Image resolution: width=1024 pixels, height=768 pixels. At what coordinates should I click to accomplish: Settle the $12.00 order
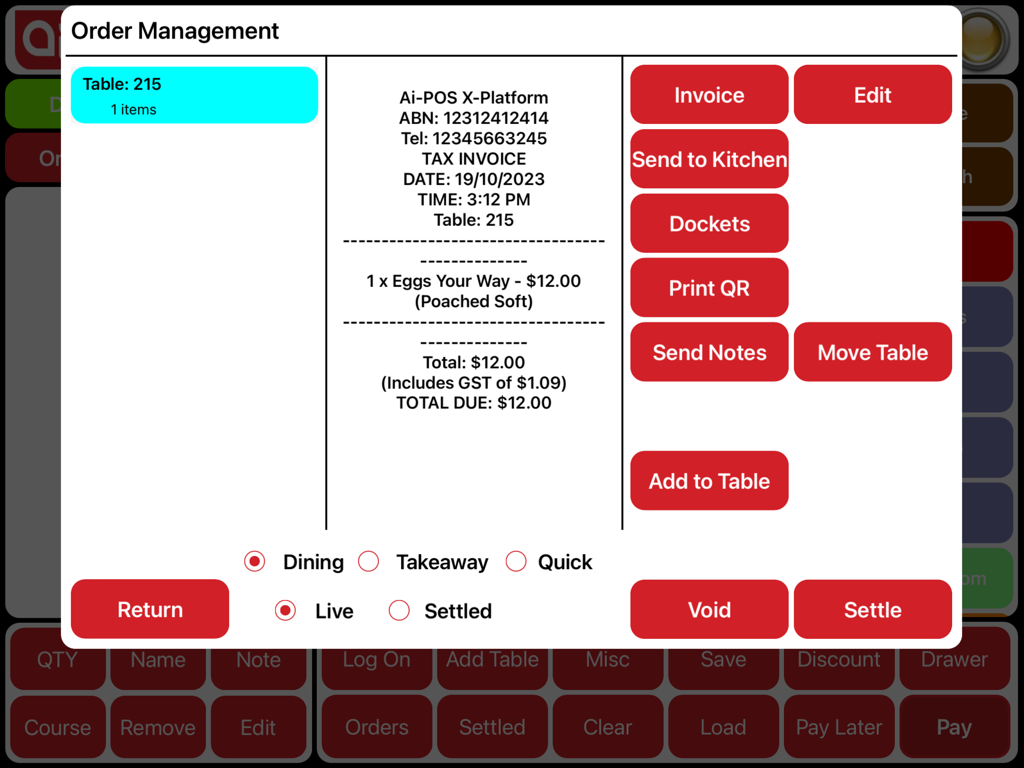(872, 609)
